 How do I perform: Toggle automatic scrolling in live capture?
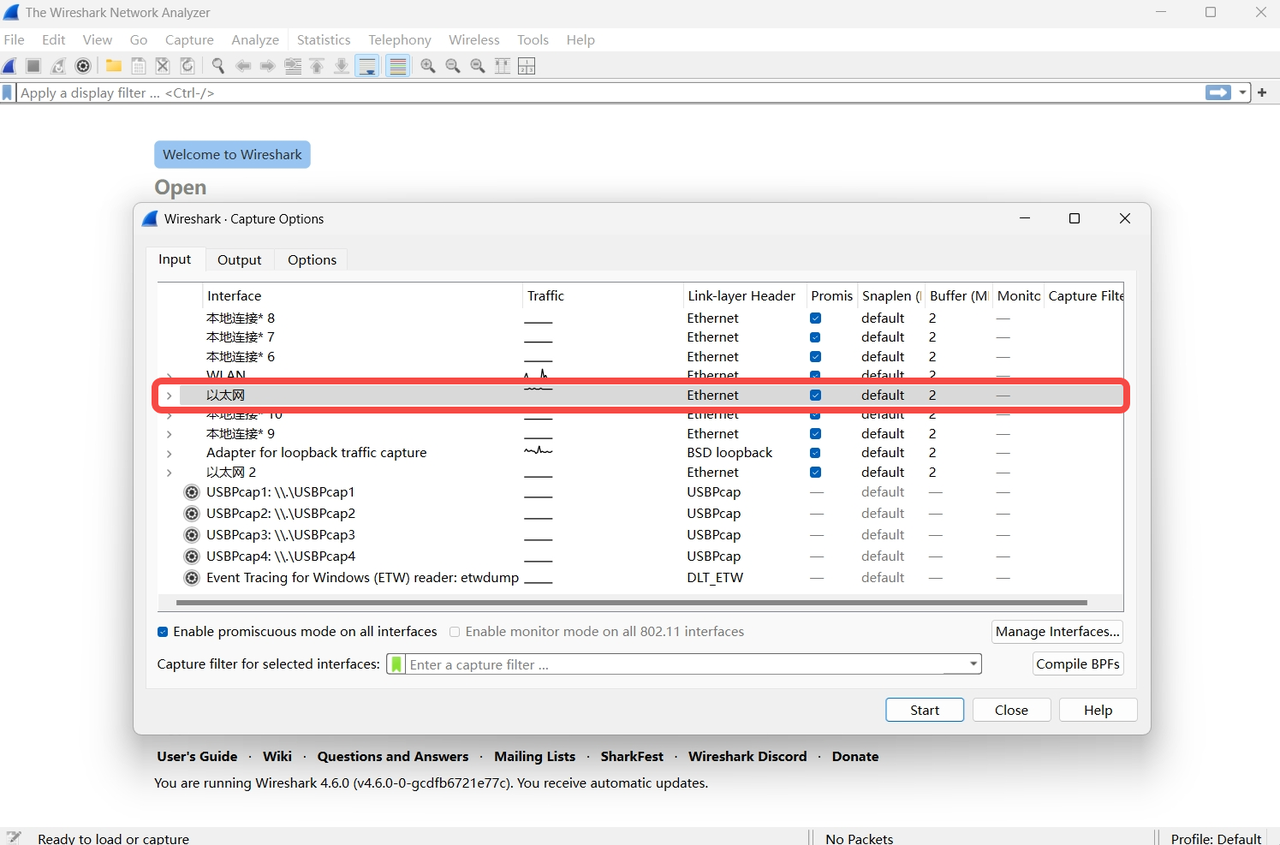pyautogui.click(x=367, y=65)
